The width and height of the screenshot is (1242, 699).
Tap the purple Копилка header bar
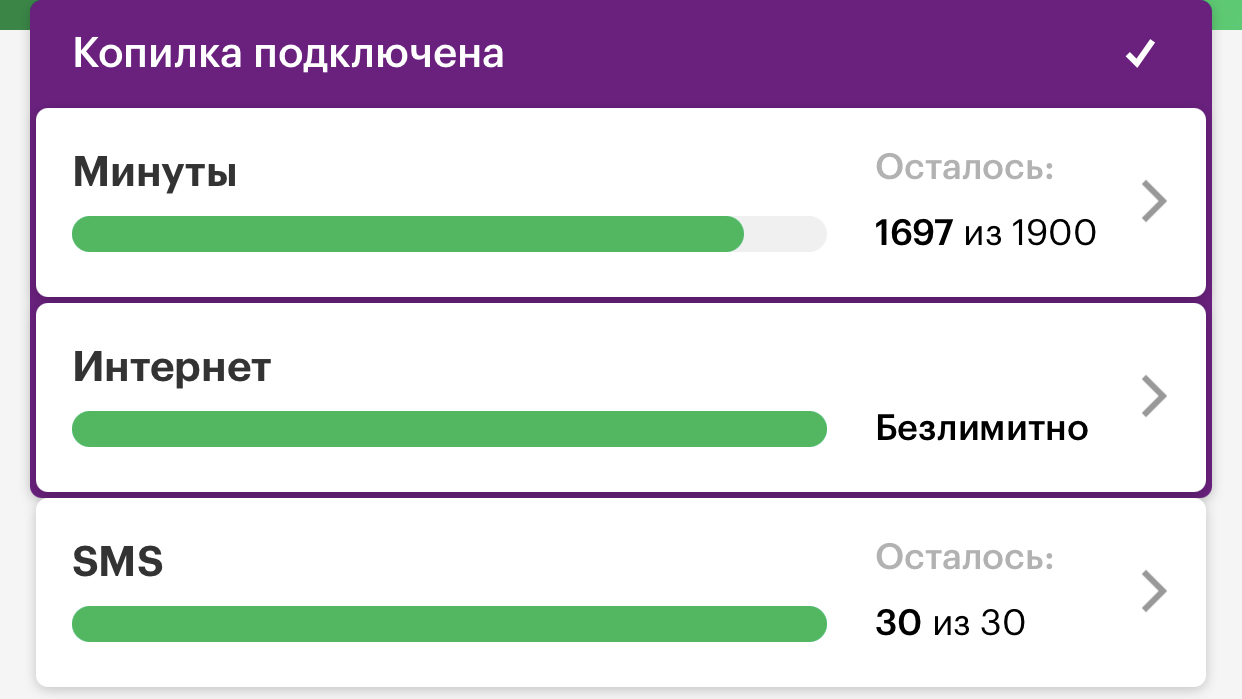pos(621,54)
